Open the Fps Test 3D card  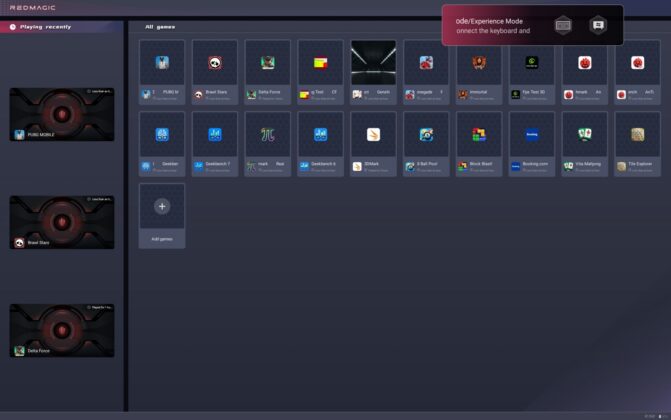point(532,72)
